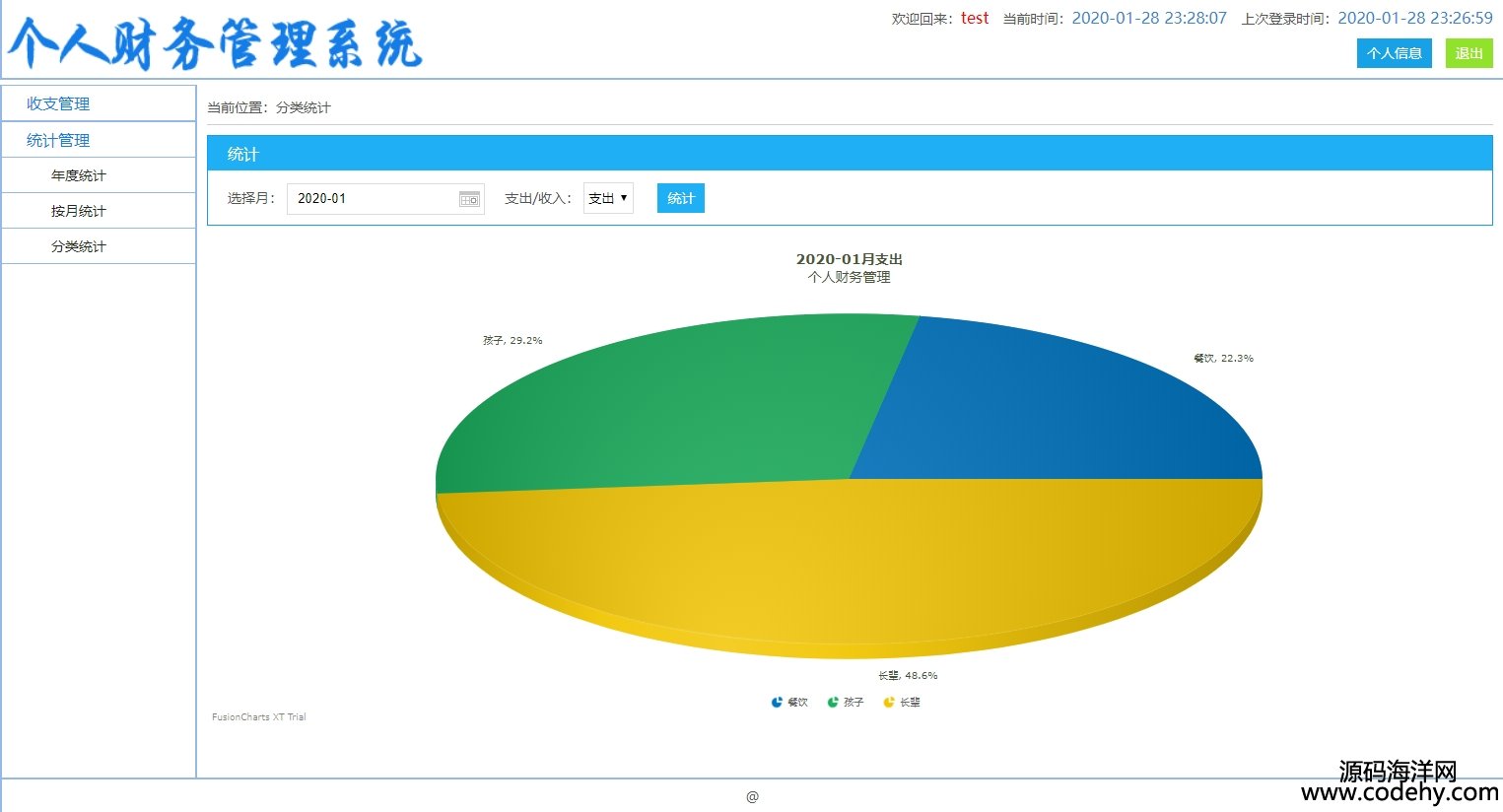The image size is (1503, 812).
Task: Click the 长辈 legend pie icon
Action: point(889,702)
